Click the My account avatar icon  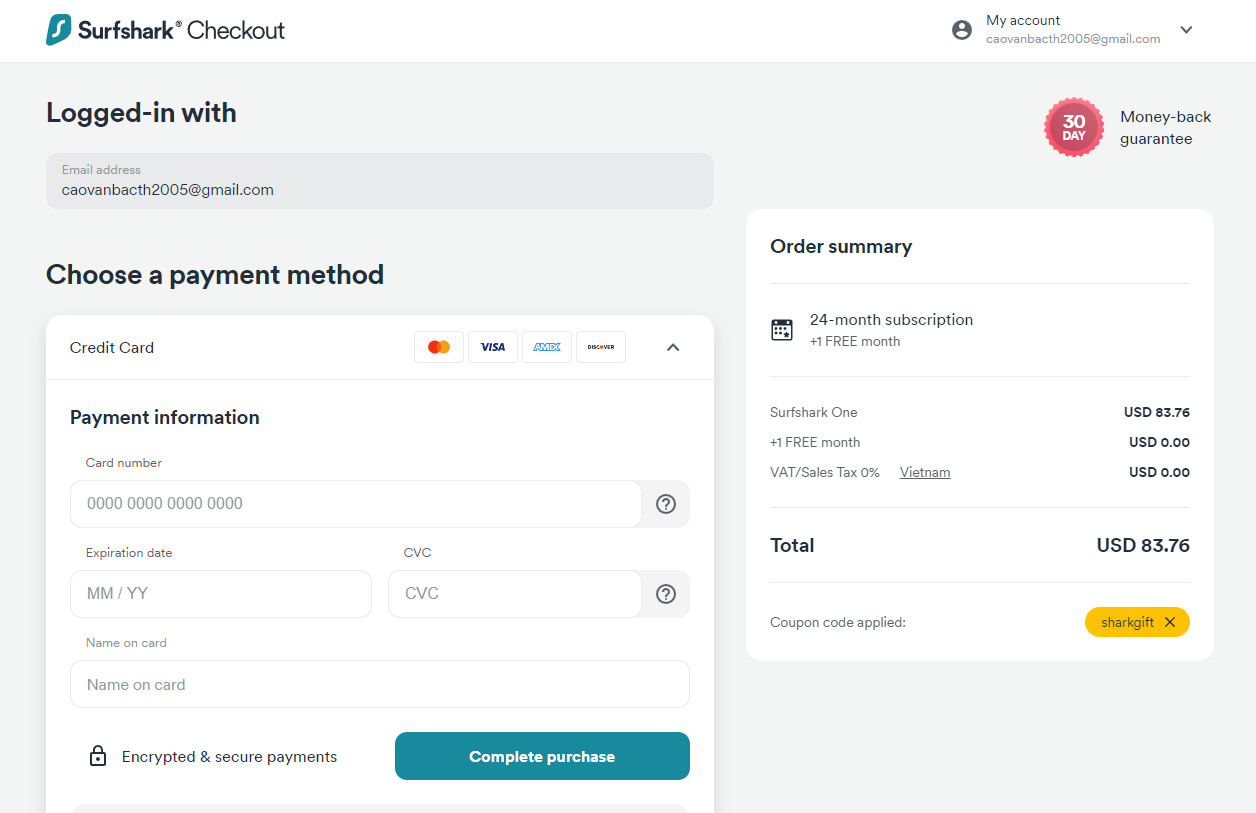pyautogui.click(x=962, y=30)
